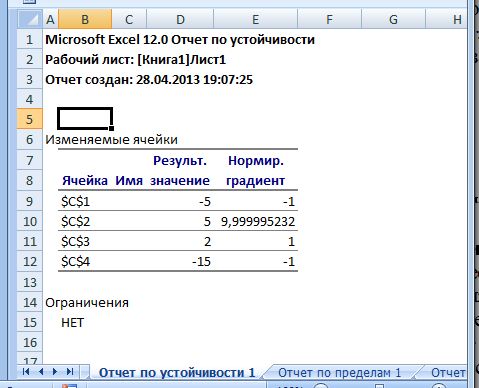The width and height of the screenshot is (479, 388).
Task: Select row 3 header
Action: [30, 79]
